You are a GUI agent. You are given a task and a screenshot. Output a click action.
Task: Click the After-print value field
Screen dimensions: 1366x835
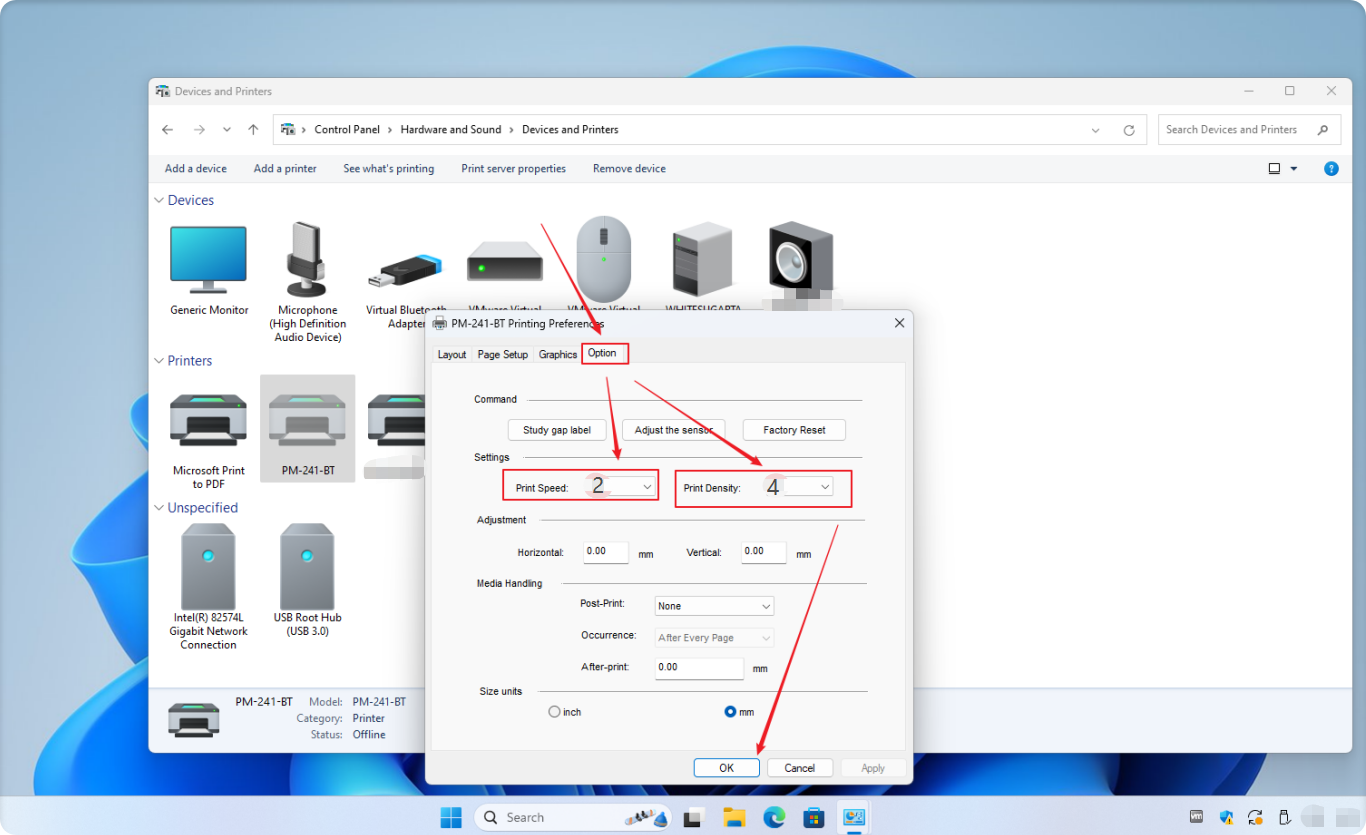[699, 668]
